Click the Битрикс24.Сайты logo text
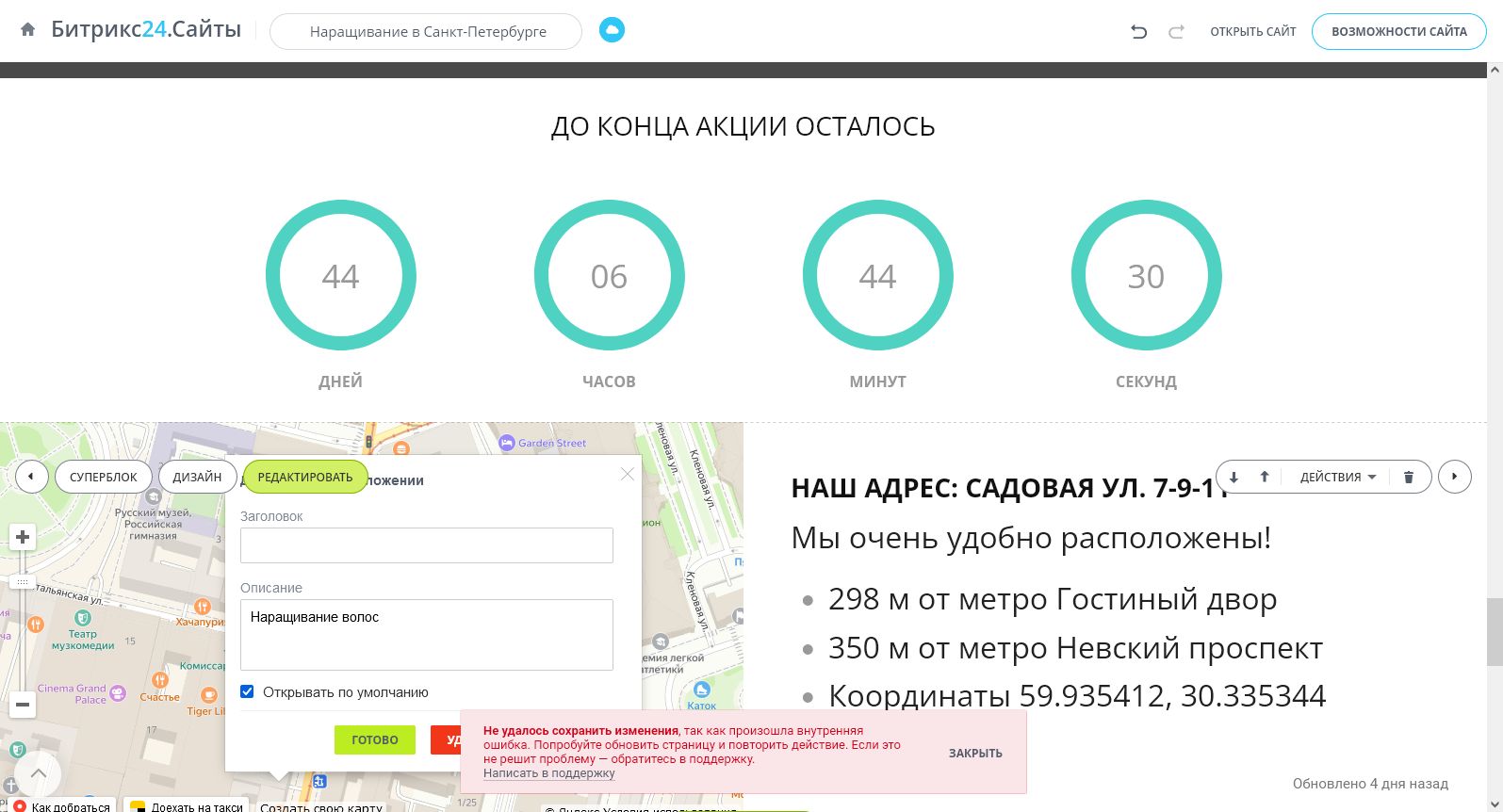Screen dimensions: 1503x812 coord(146,30)
